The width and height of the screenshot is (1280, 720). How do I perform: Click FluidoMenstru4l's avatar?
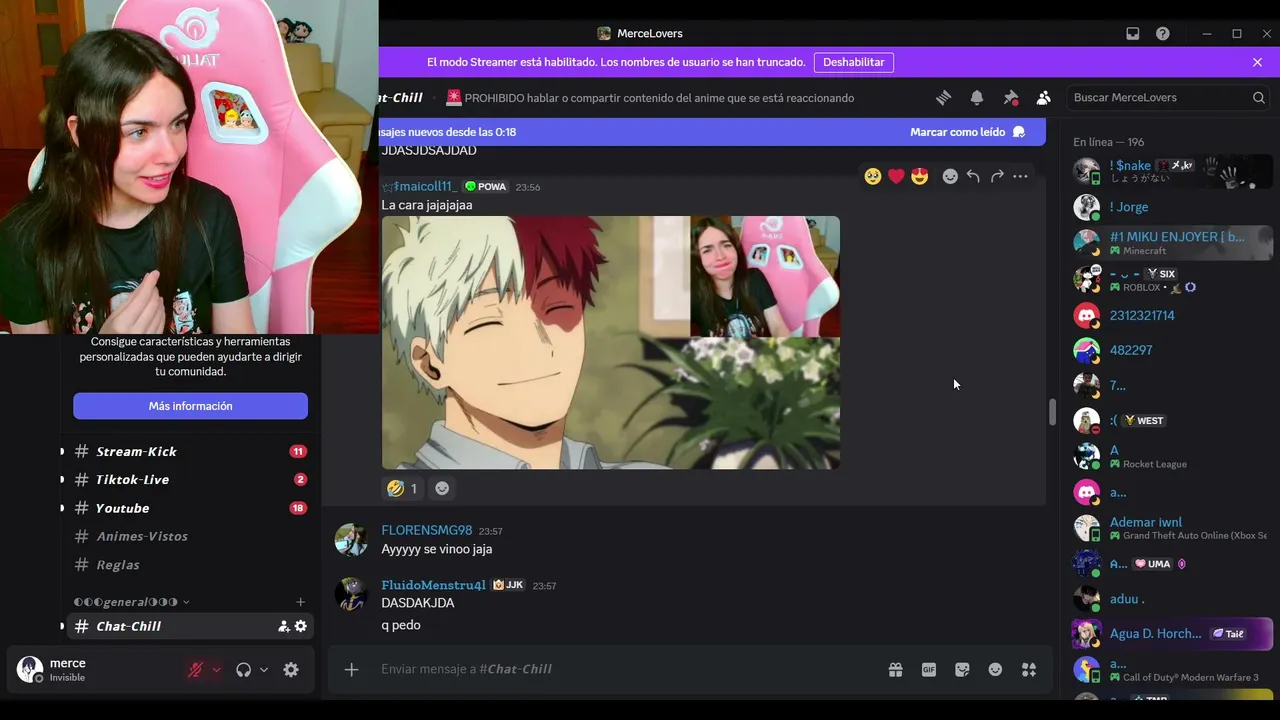pos(351,594)
